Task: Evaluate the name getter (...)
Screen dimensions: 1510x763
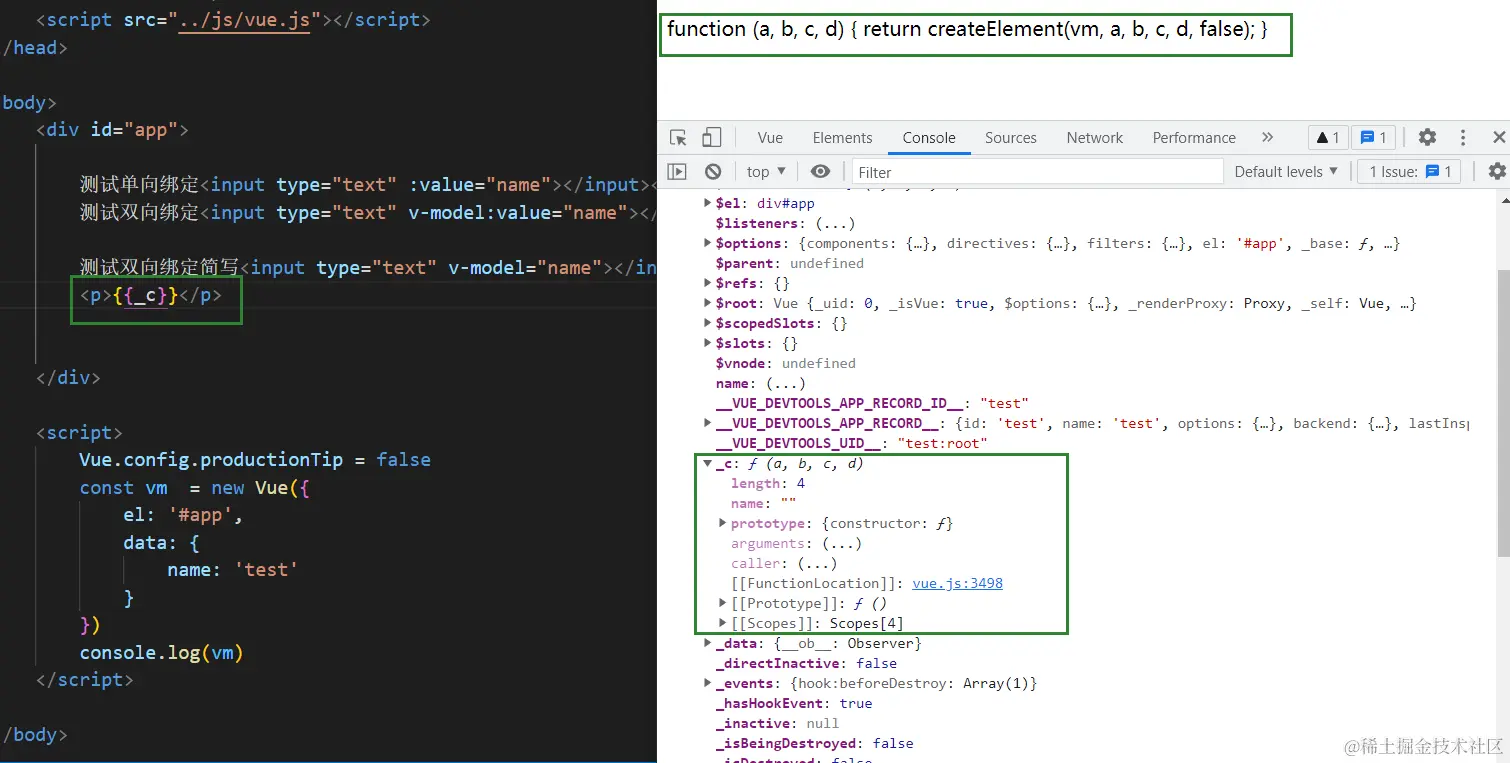Action: [x=786, y=383]
